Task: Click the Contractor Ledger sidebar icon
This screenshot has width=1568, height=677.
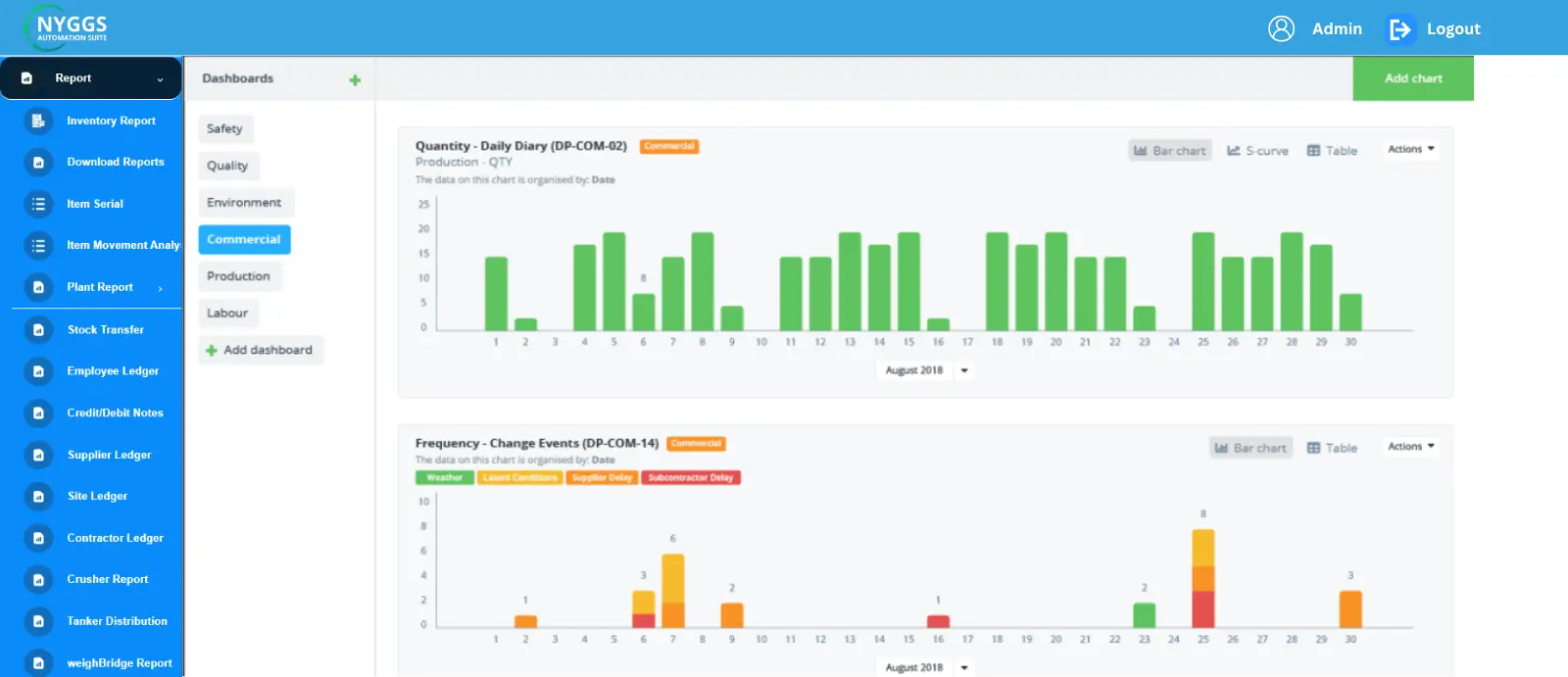Action: click(38, 538)
